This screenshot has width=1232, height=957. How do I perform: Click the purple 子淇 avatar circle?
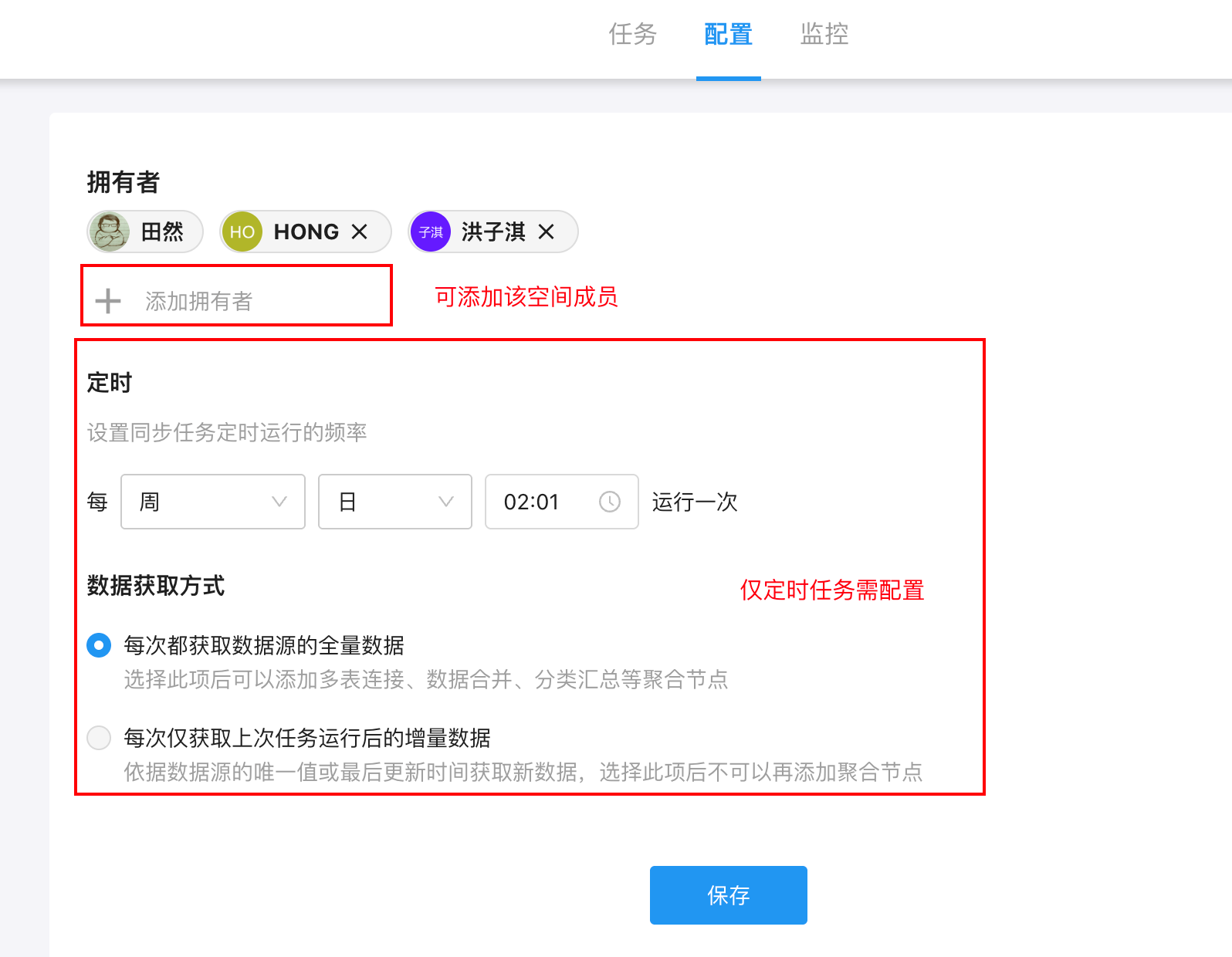click(x=431, y=232)
